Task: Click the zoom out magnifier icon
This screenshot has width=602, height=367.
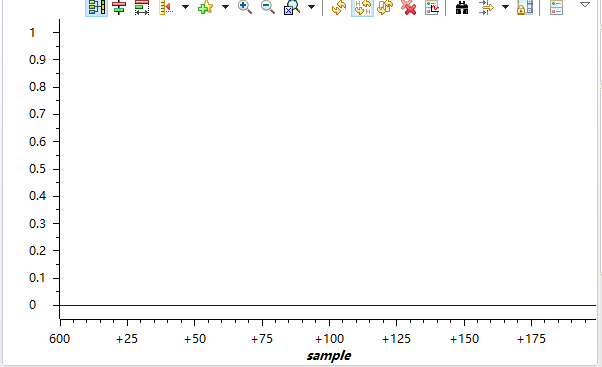Action: pyautogui.click(x=268, y=7)
